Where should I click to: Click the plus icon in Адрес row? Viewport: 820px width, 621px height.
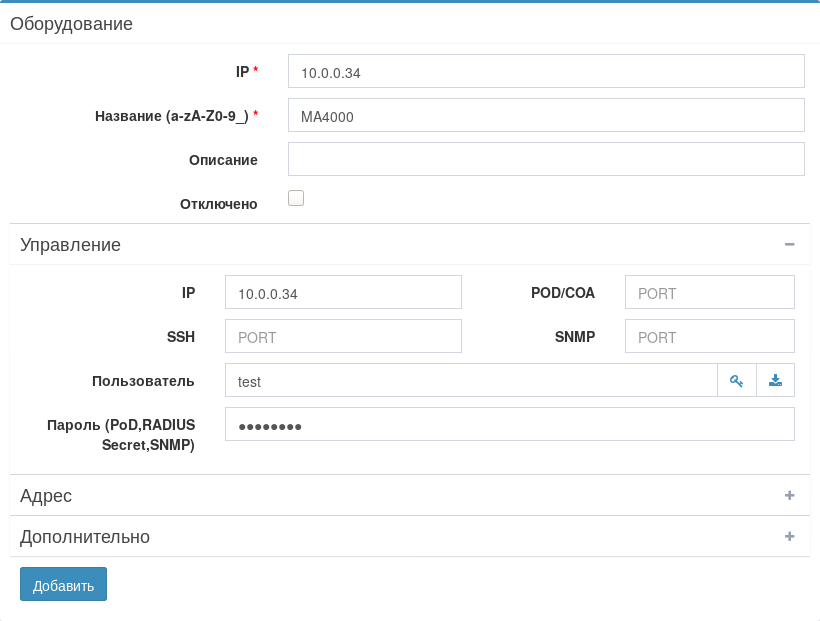(x=789, y=495)
